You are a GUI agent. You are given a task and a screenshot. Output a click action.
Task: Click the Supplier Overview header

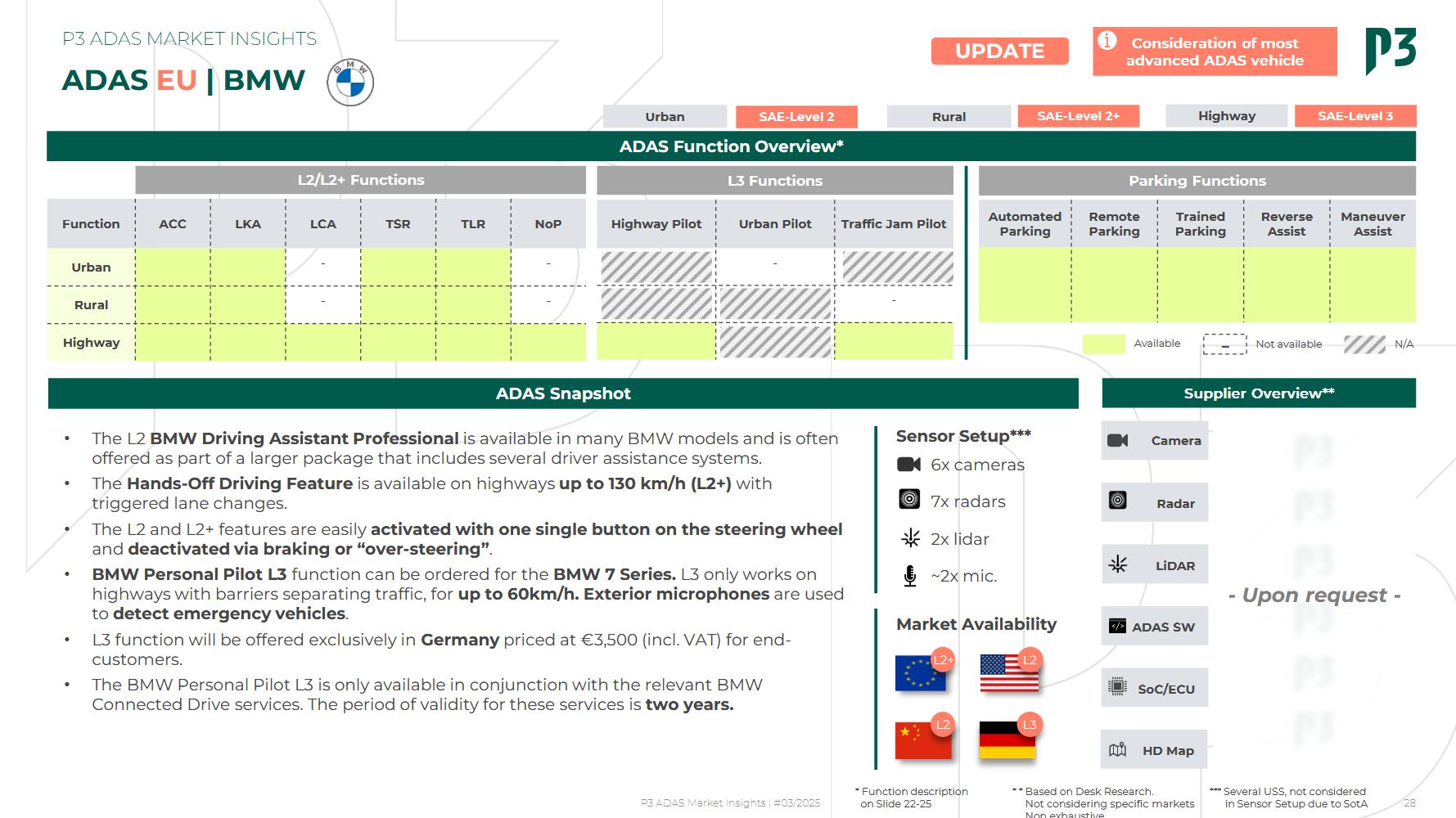pos(1259,393)
